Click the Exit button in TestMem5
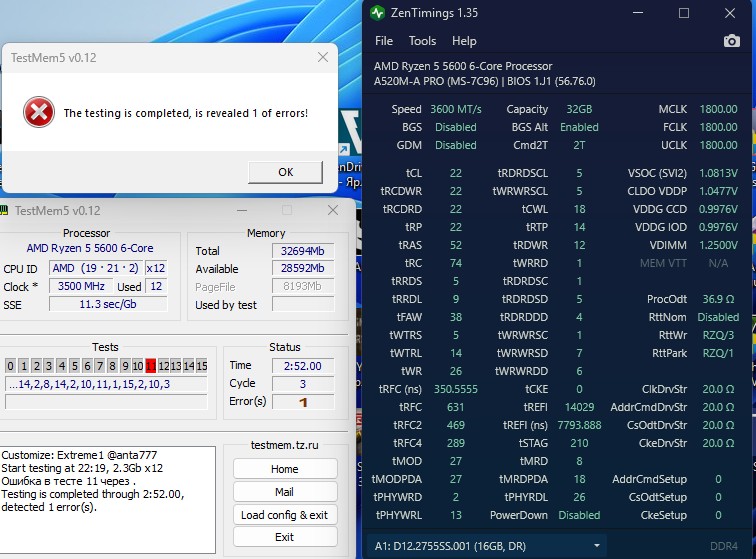Screen dimensions: 756x559 point(284,537)
